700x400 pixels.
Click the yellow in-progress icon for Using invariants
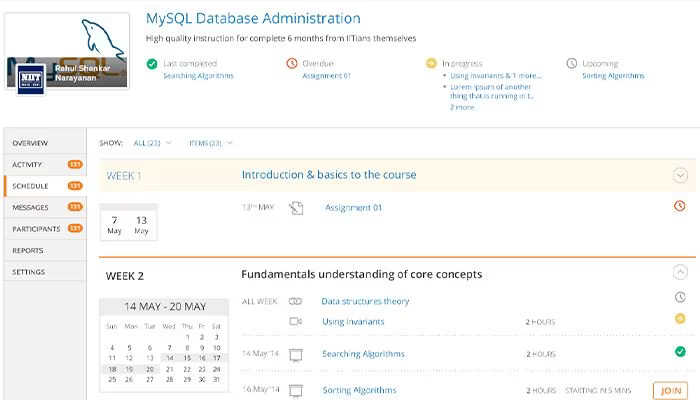(x=680, y=318)
